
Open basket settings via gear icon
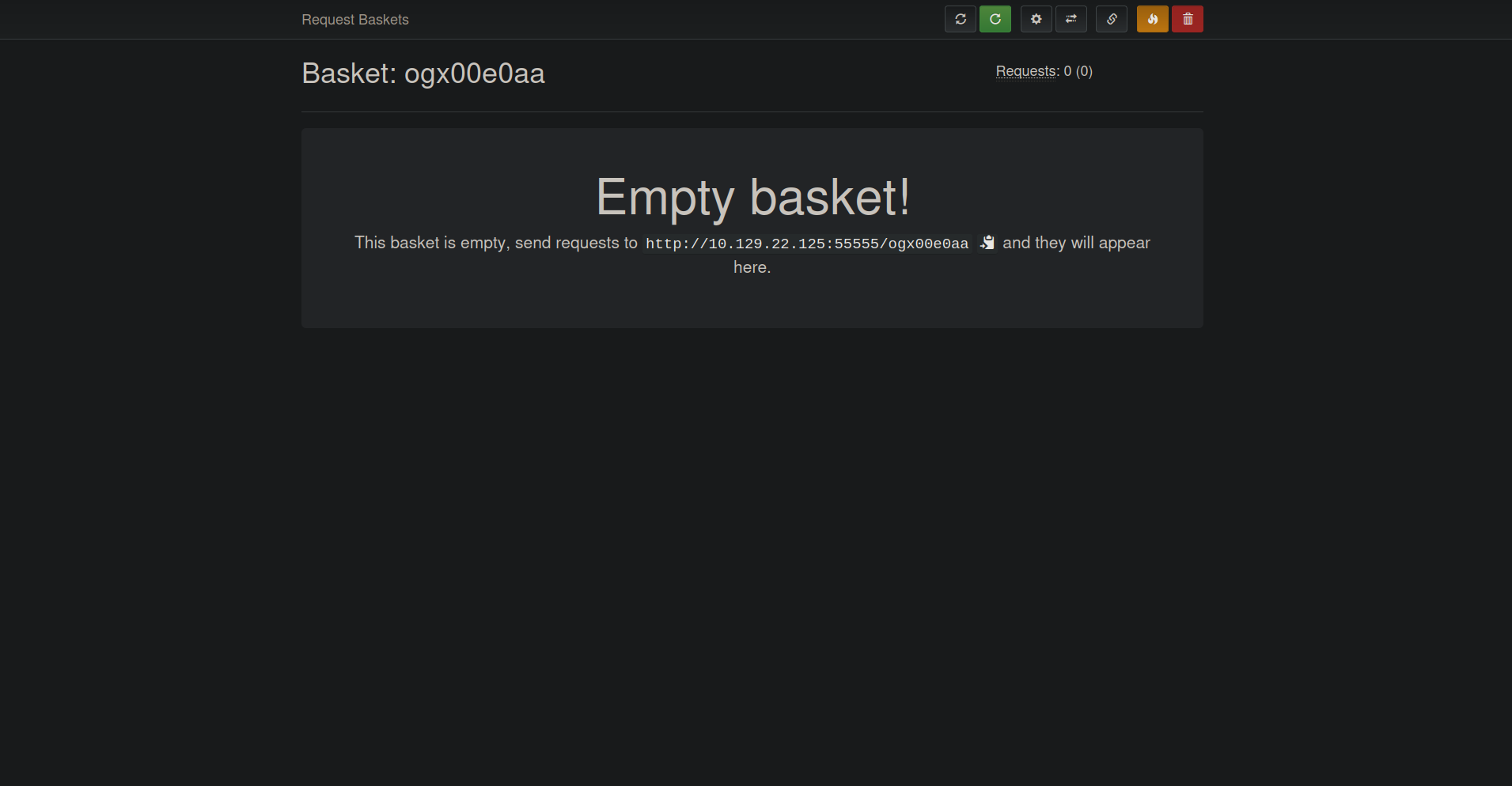point(1036,19)
